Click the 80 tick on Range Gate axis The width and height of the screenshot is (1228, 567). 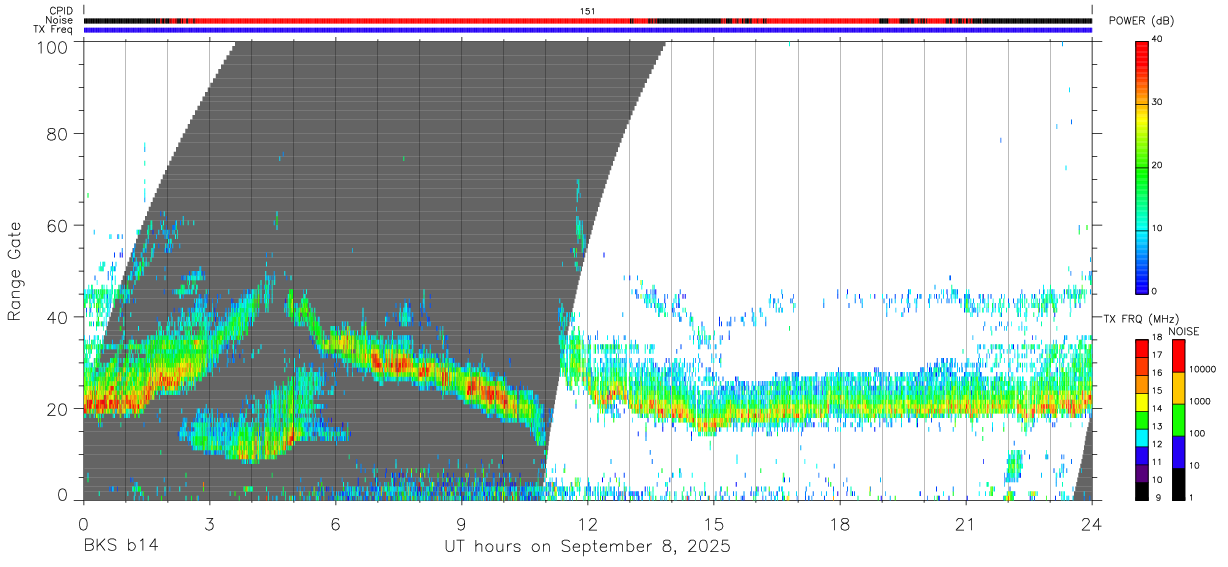[59, 134]
